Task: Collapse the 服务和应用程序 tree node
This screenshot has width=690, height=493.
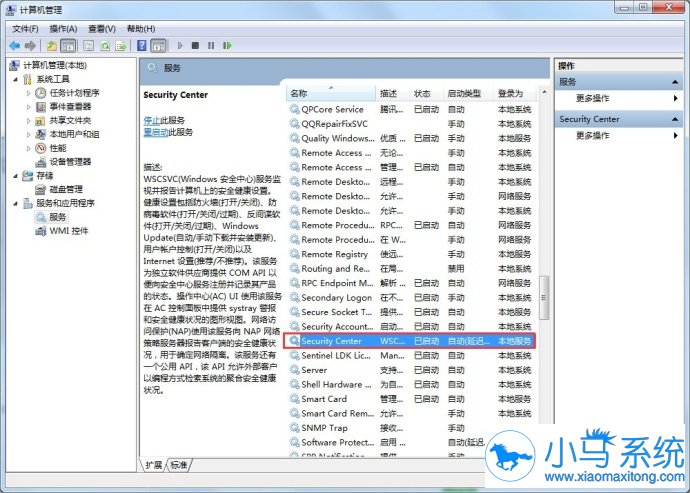Action: pyautogui.click(x=16, y=203)
